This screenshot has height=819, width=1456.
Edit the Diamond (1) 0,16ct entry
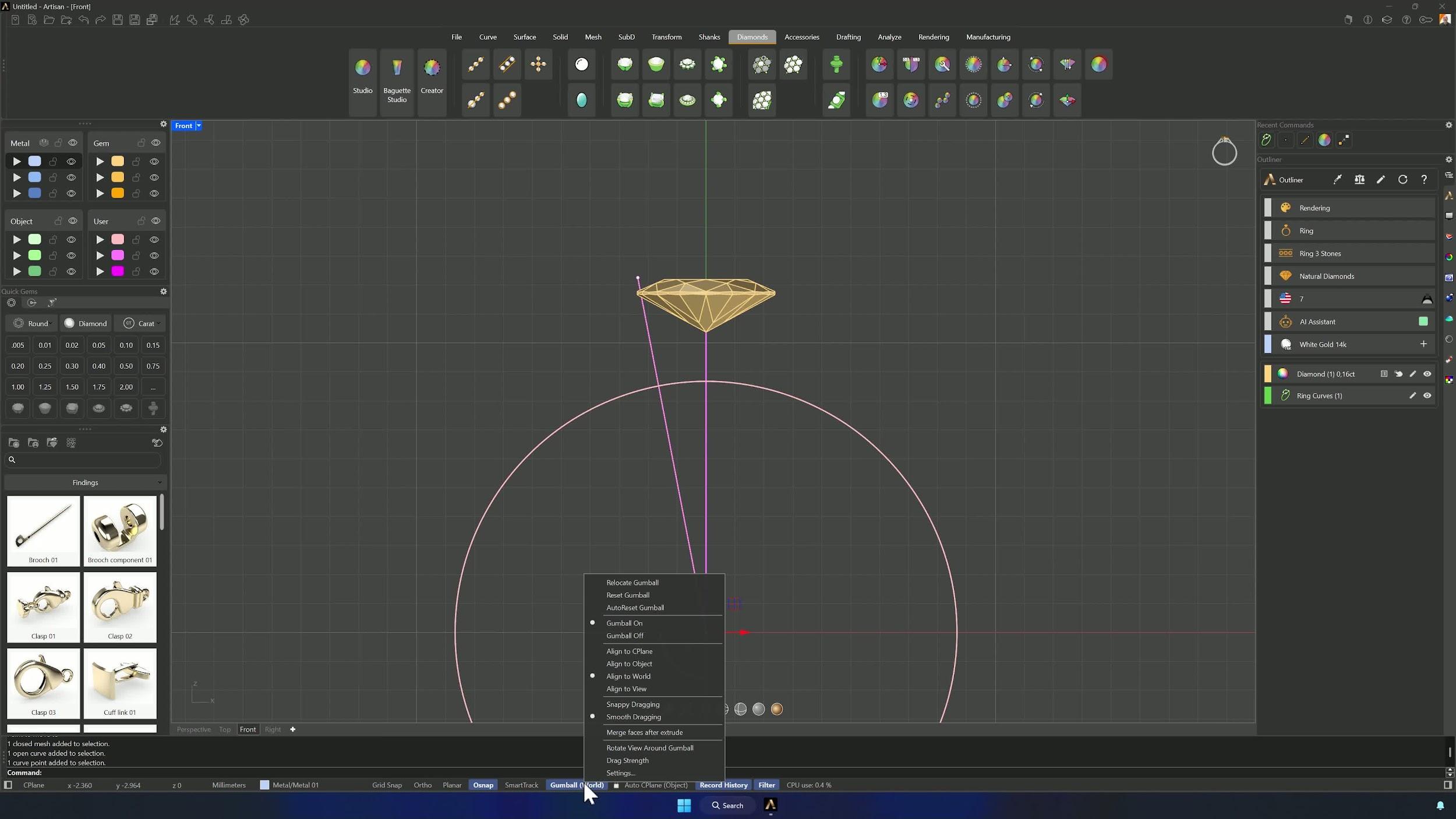[x=1412, y=374]
